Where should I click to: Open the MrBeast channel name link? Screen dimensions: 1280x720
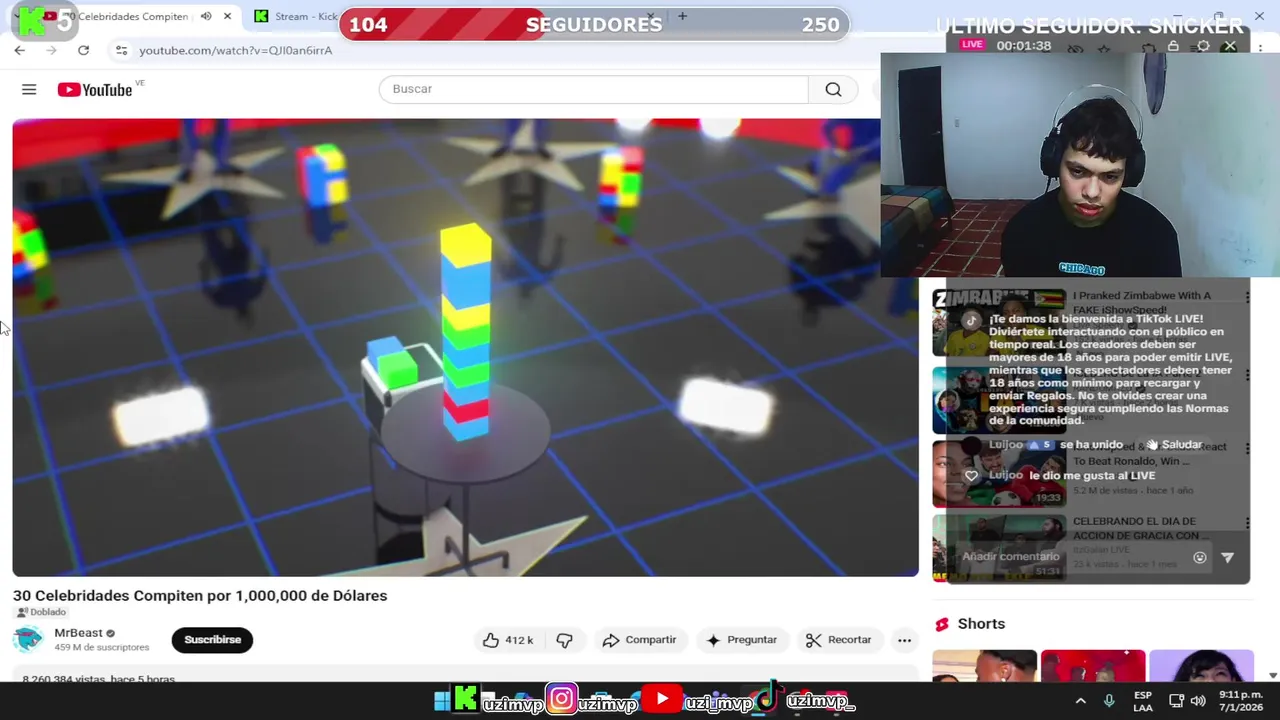78,633
